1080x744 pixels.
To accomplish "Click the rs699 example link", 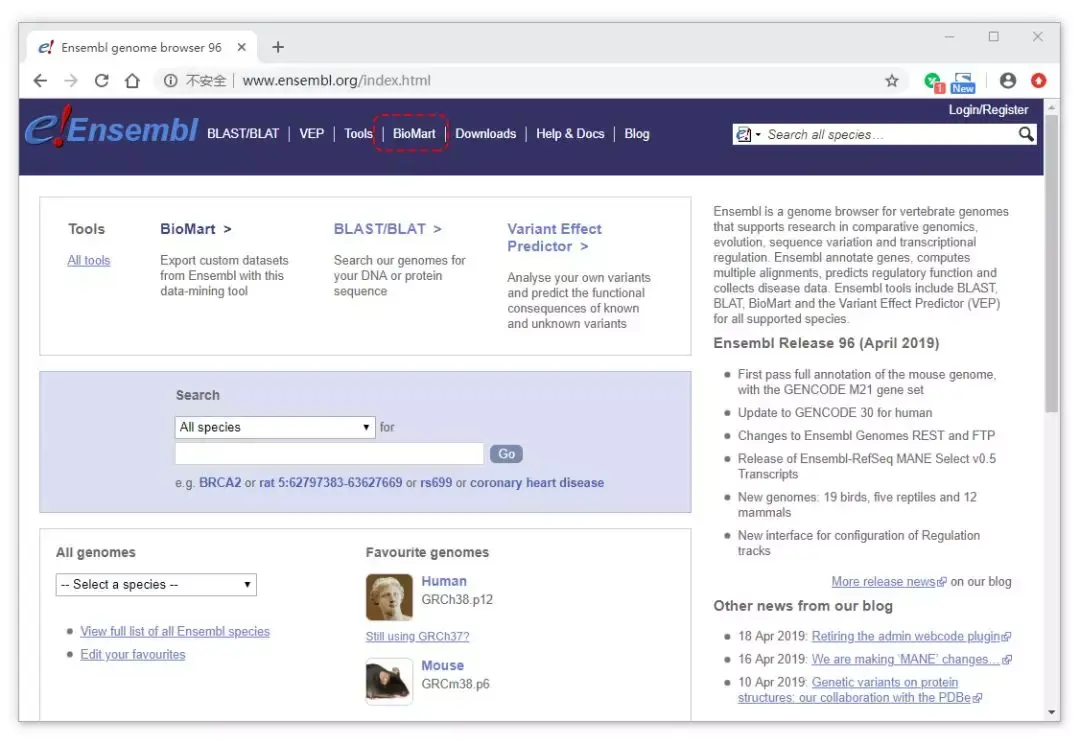I will [x=436, y=483].
